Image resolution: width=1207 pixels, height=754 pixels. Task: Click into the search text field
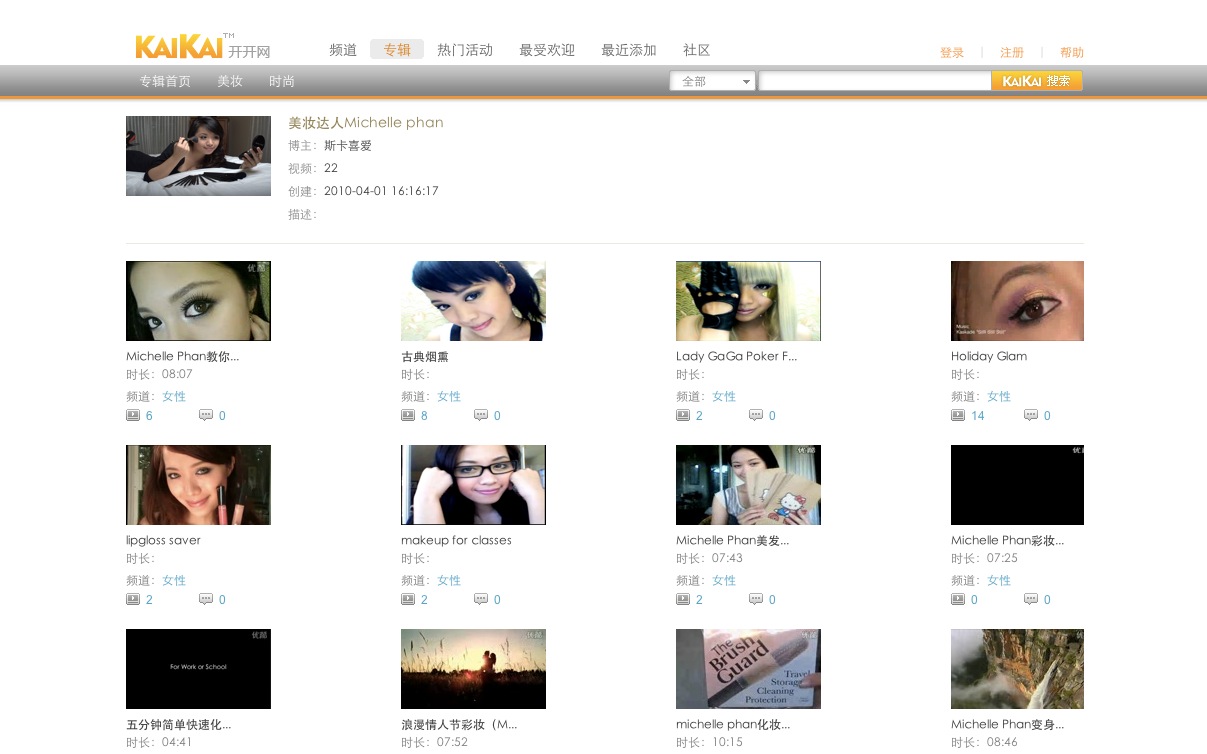click(x=874, y=82)
